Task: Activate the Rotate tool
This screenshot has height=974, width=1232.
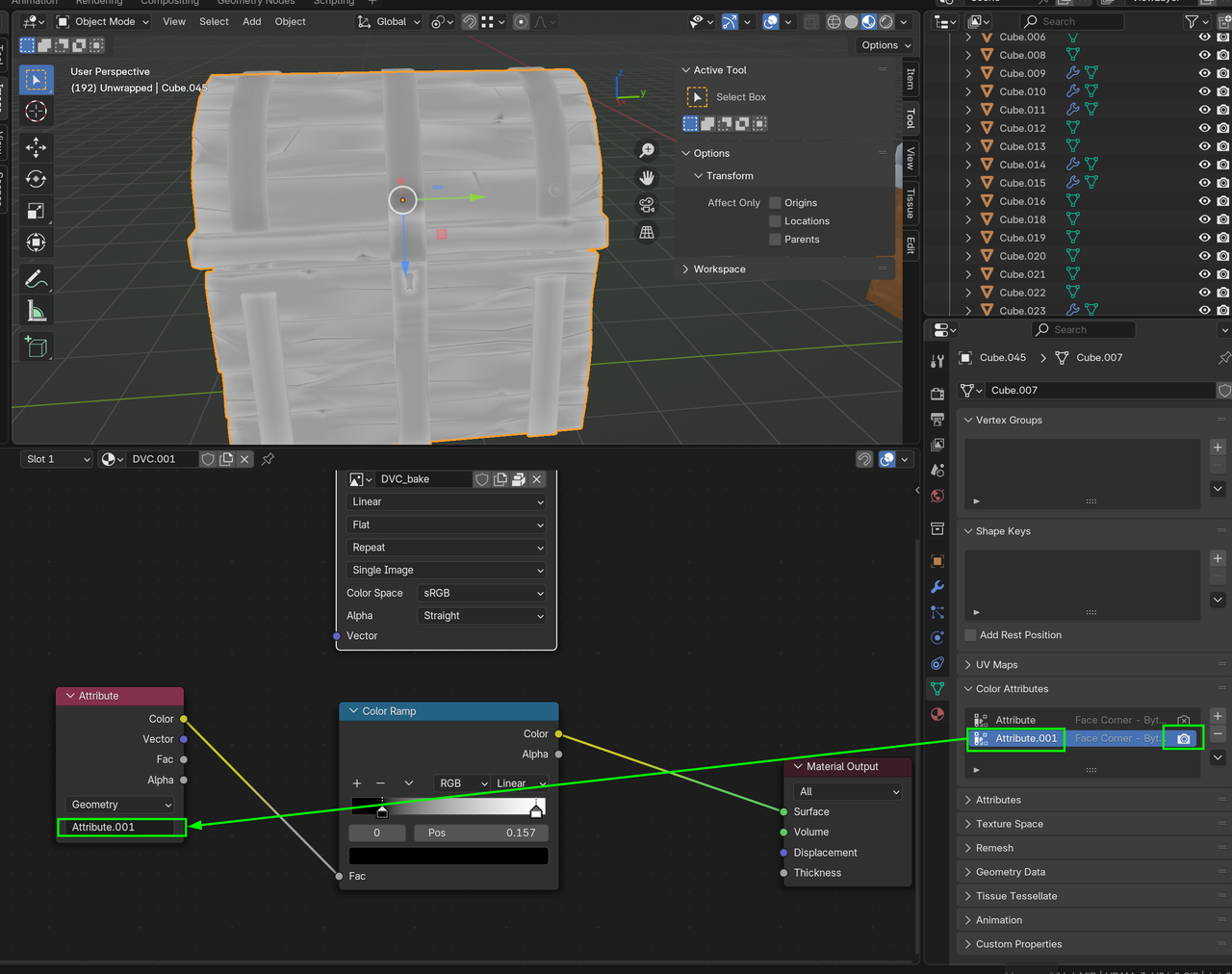Action: pyautogui.click(x=36, y=179)
